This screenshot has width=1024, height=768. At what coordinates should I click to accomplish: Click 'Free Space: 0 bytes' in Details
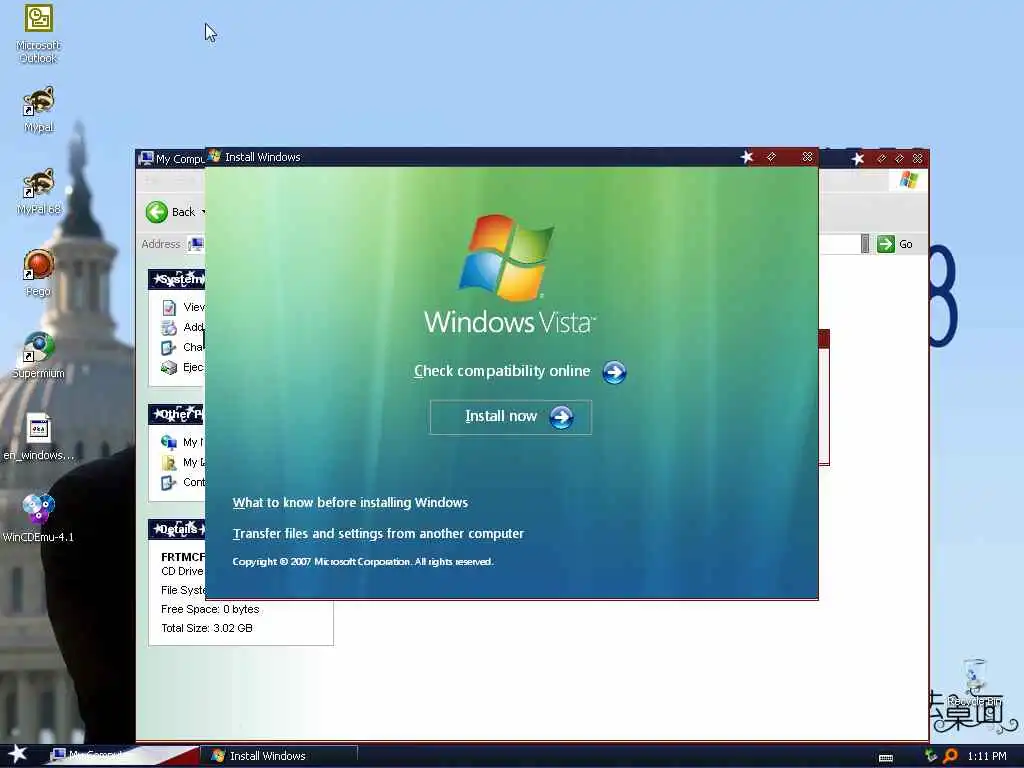tap(210, 609)
